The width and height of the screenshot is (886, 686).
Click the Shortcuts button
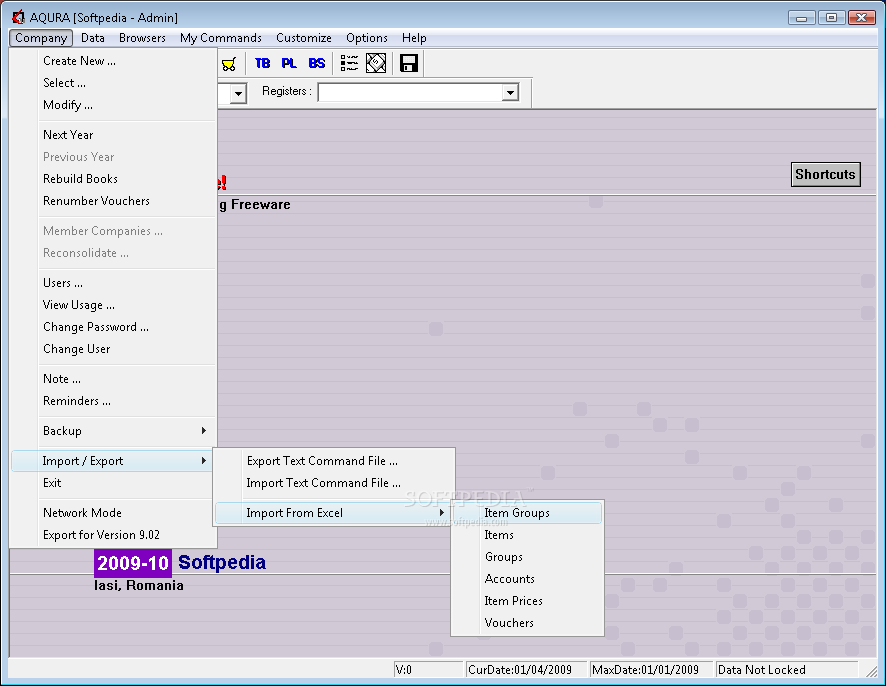point(826,174)
